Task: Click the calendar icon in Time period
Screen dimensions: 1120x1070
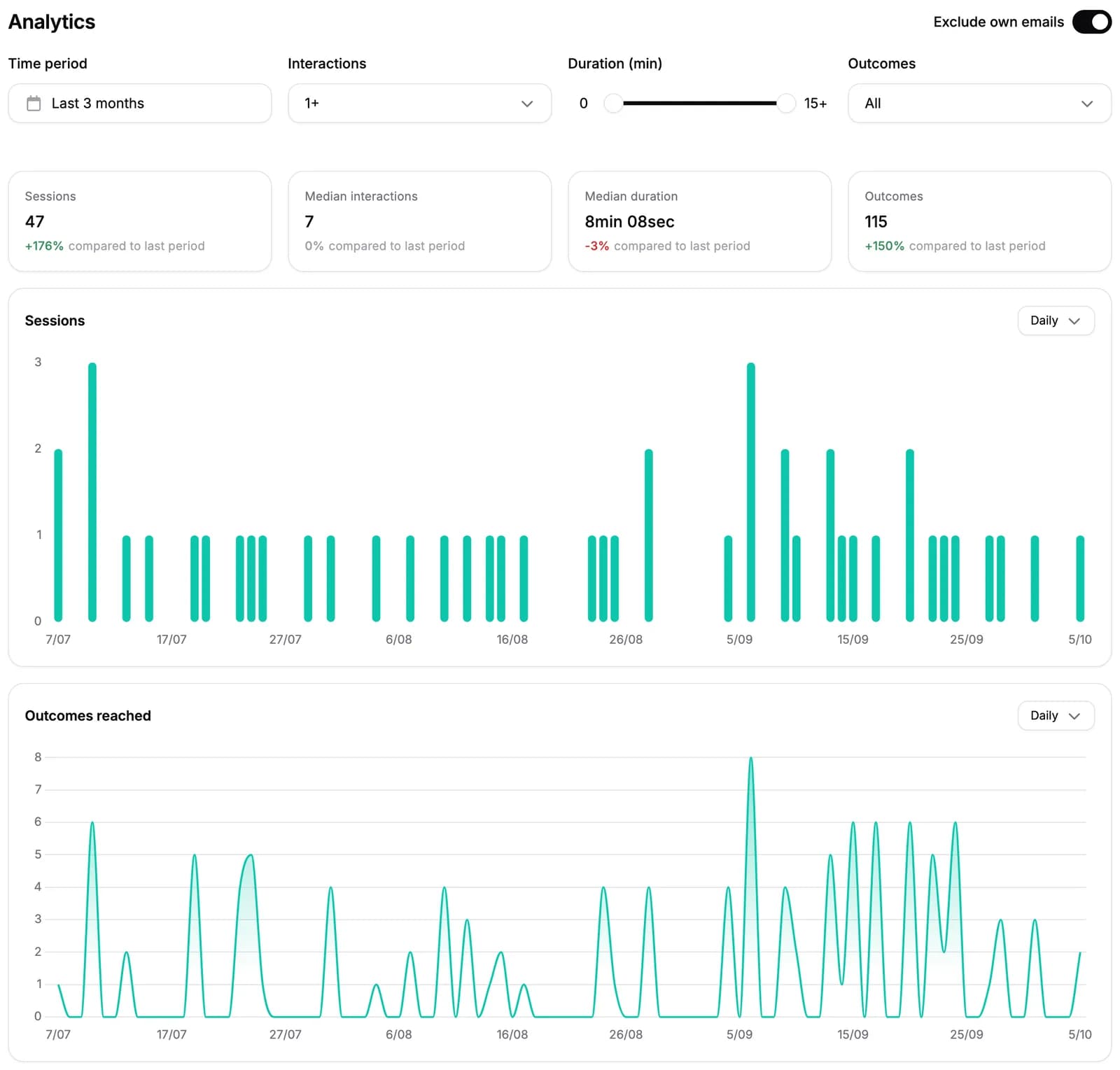Action: click(x=34, y=104)
